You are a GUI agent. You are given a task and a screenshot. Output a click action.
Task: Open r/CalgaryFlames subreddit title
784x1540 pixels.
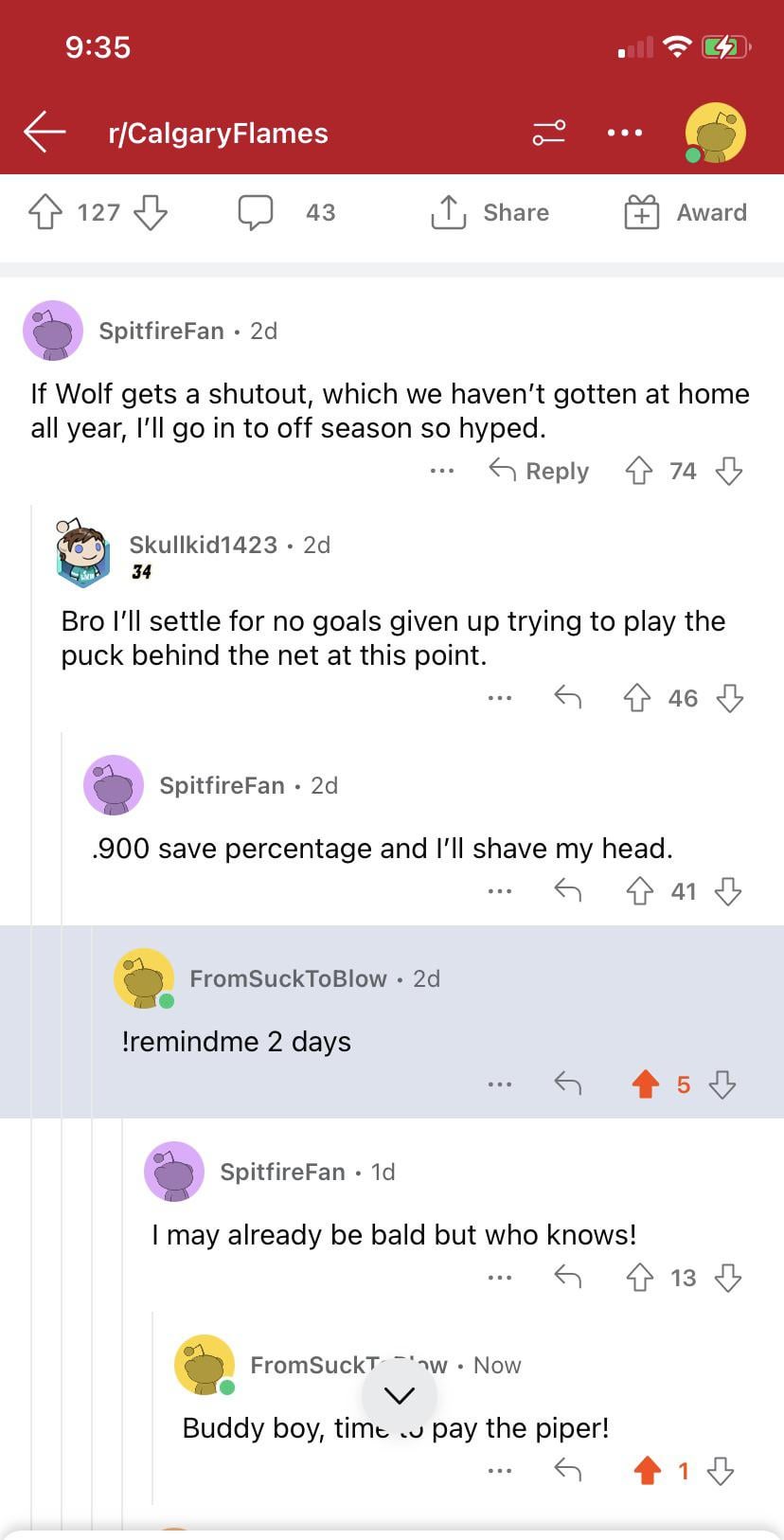click(218, 133)
